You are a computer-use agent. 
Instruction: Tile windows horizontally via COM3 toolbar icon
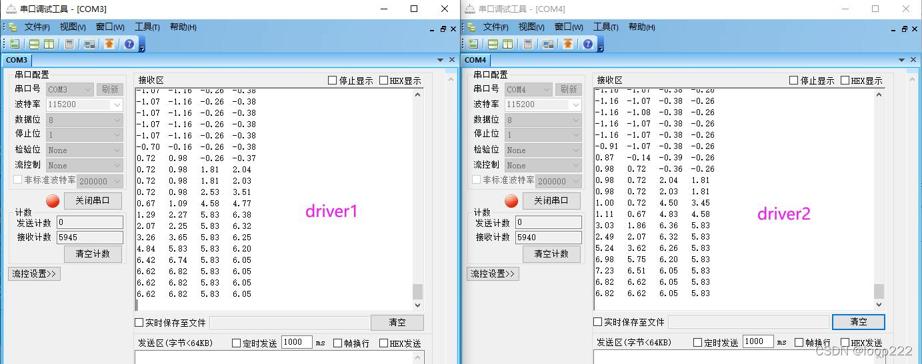click(35, 44)
